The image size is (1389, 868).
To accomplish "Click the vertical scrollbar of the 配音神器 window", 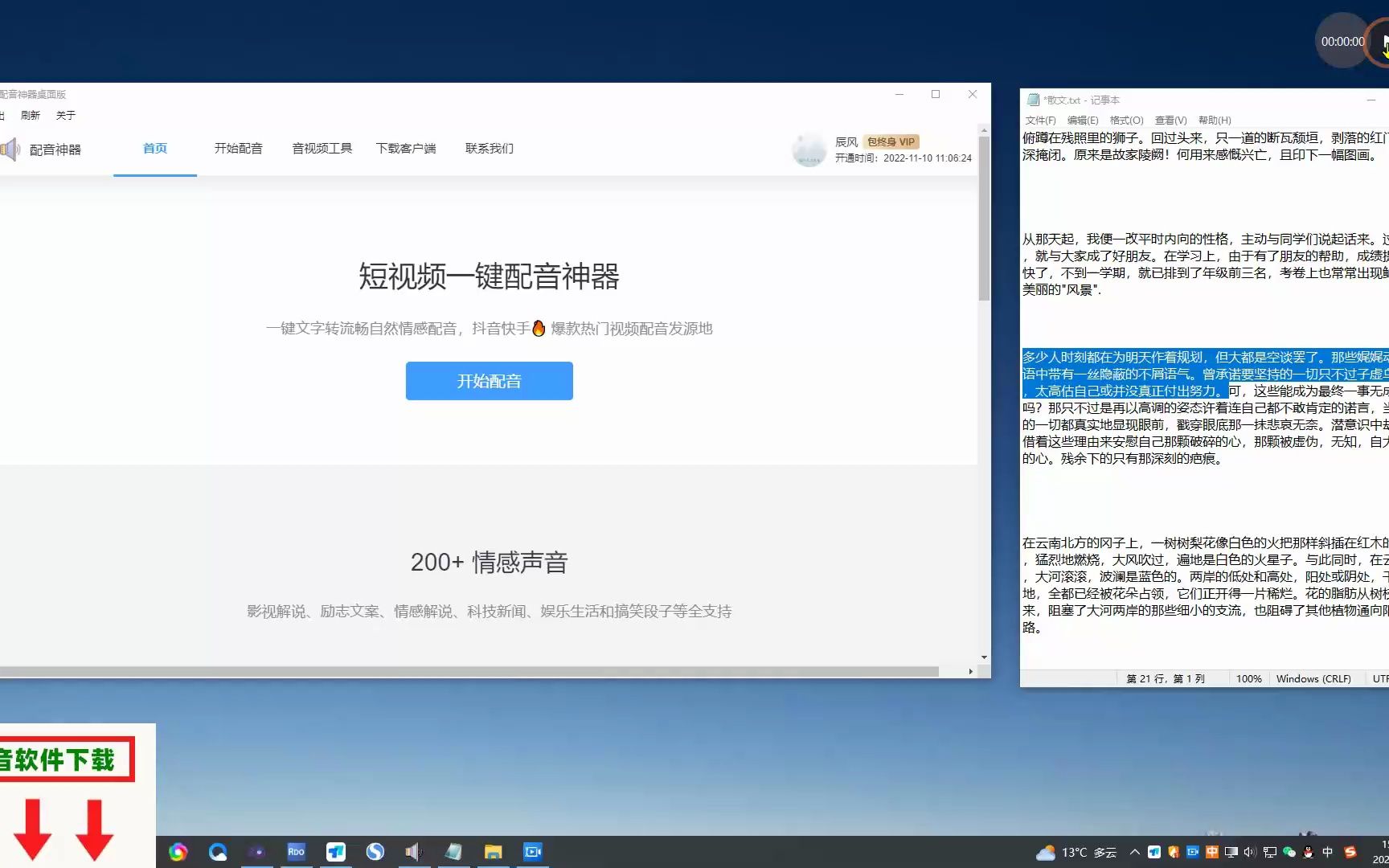I will click(984, 217).
